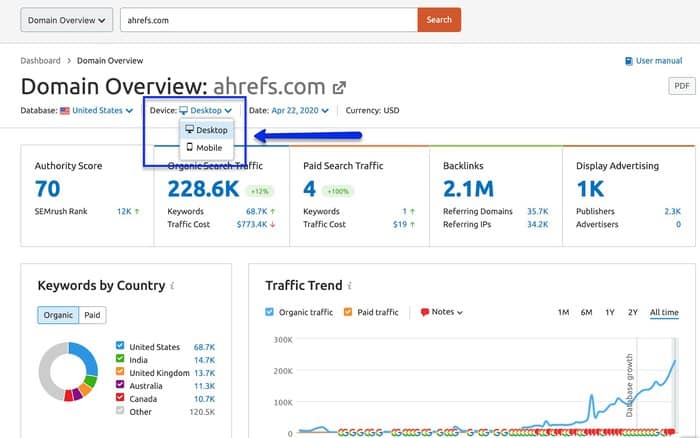Open organic Keywords 68.7K link

257,212
